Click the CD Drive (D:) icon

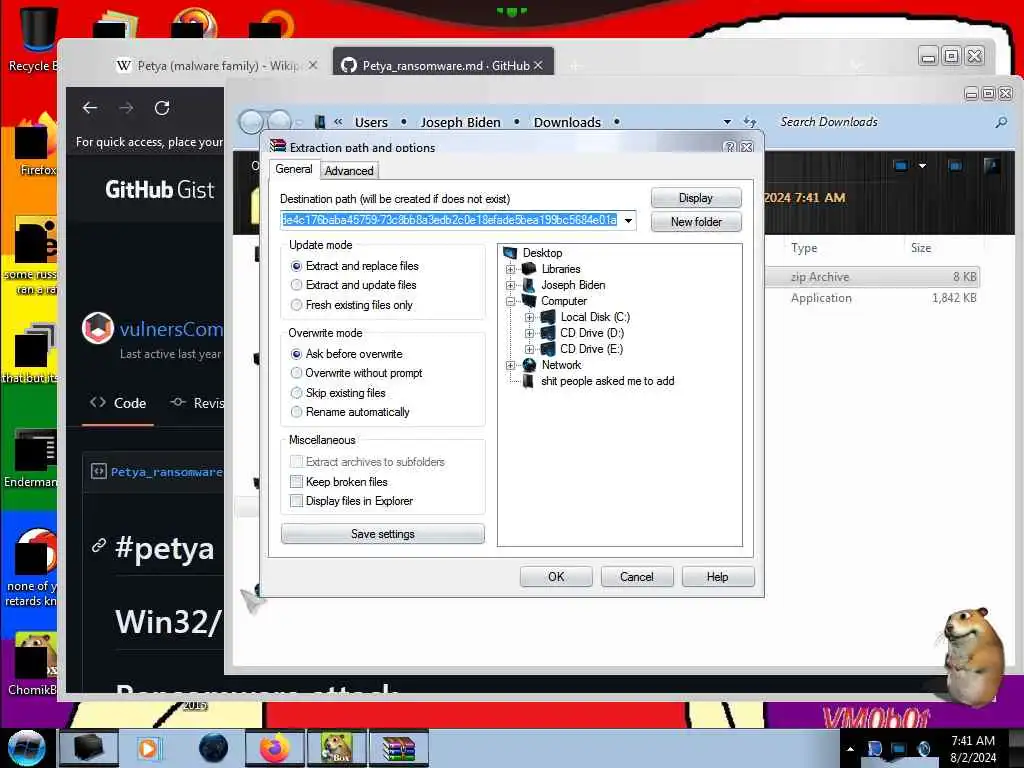(x=548, y=333)
